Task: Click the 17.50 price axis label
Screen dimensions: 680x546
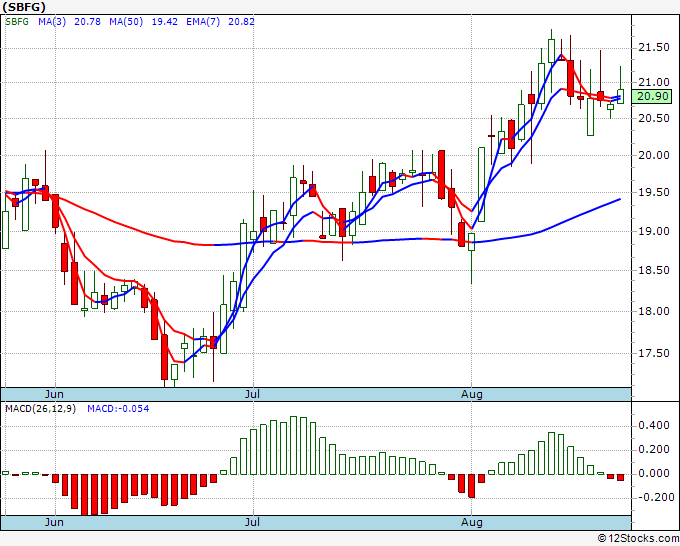Action: click(654, 353)
